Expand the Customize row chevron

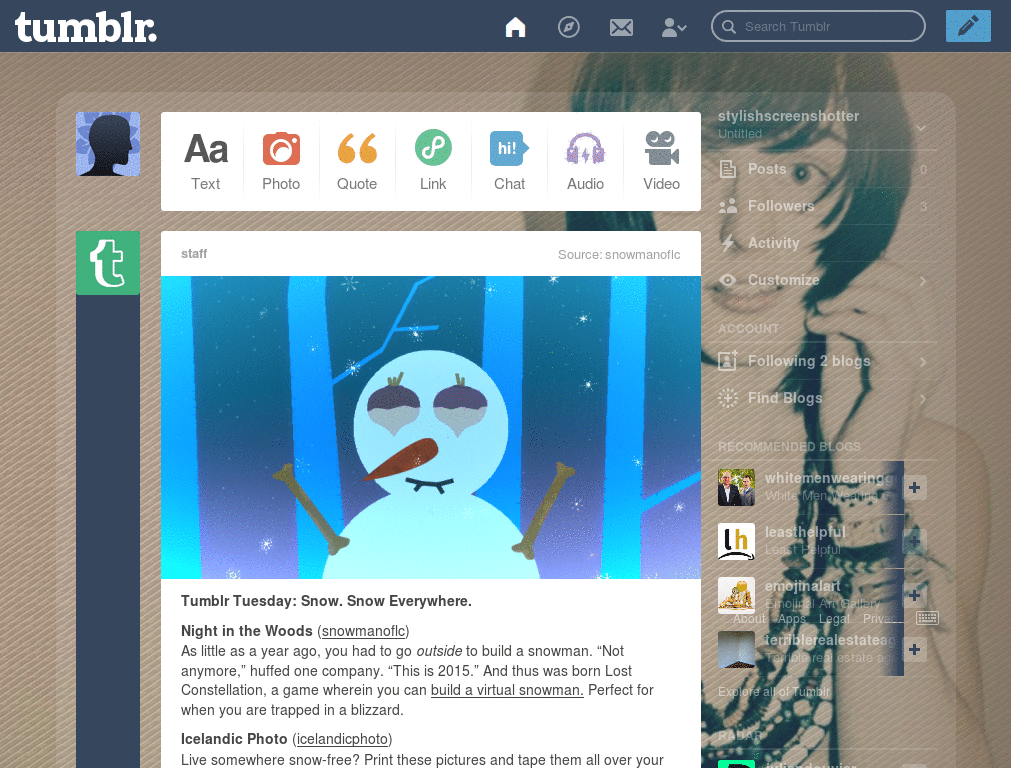click(923, 281)
